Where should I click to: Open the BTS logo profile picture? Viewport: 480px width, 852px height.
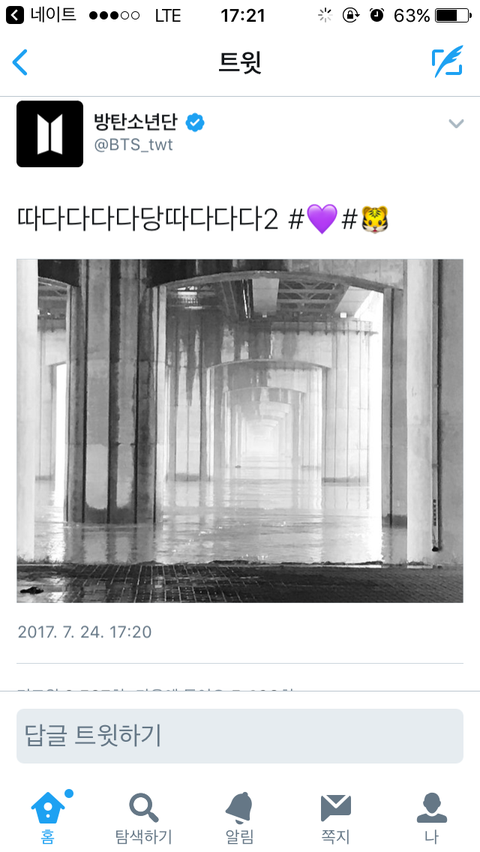coord(50,134)
